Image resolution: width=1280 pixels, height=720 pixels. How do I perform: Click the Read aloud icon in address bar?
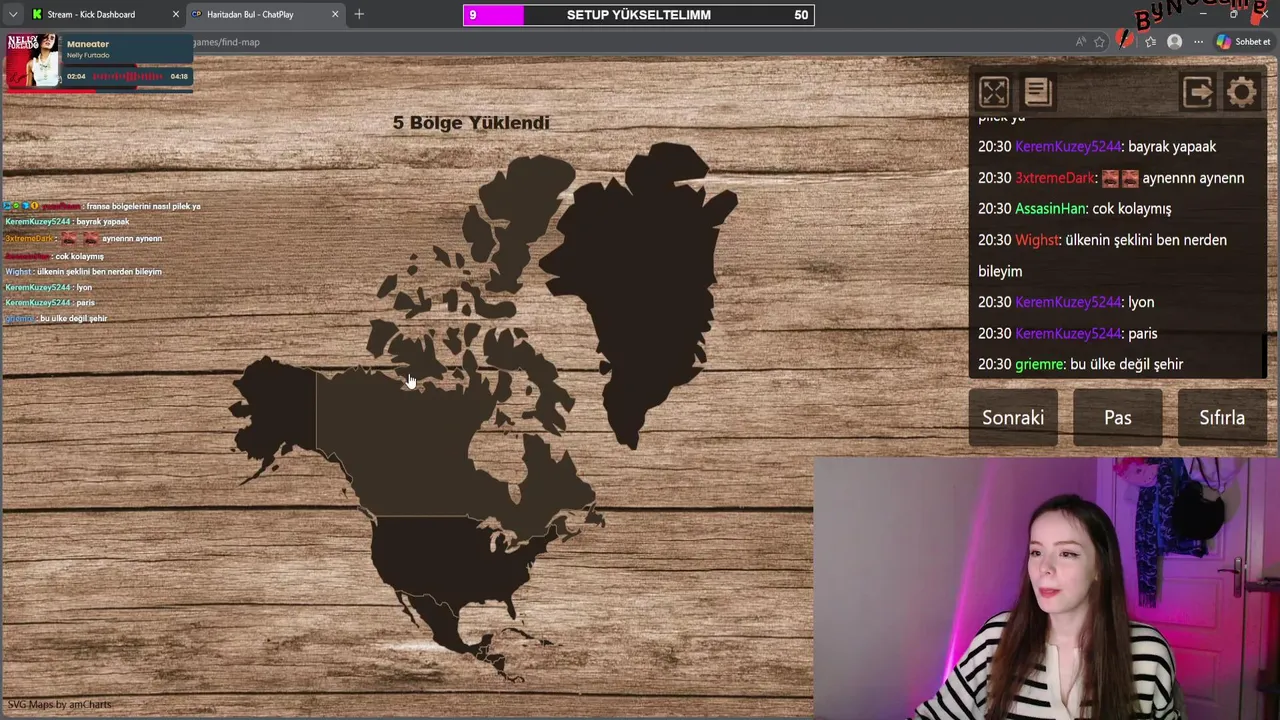[x=1081, y=42]
